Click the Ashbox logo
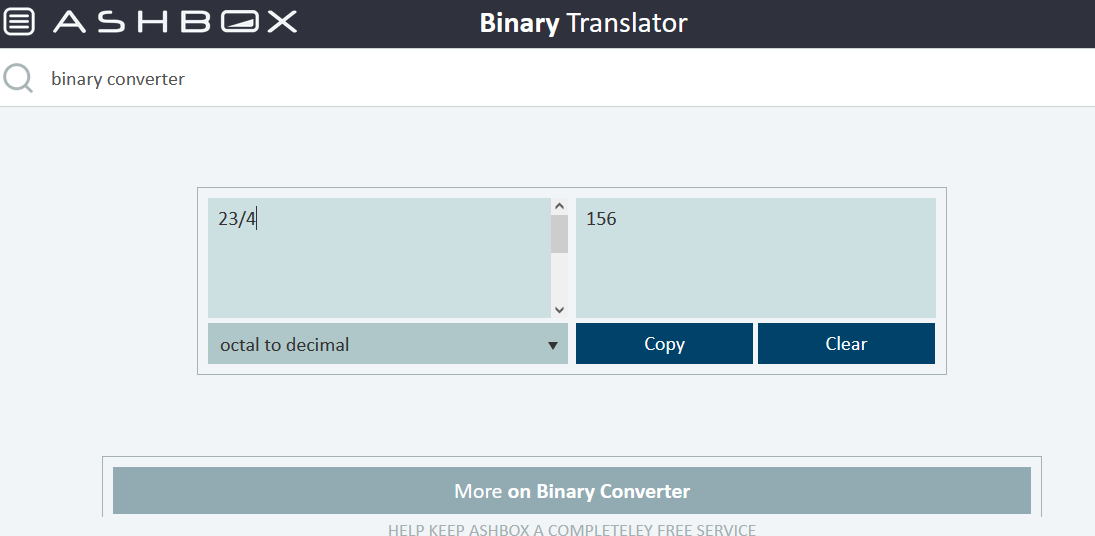 pyautogui.click(x=175, y=22)
